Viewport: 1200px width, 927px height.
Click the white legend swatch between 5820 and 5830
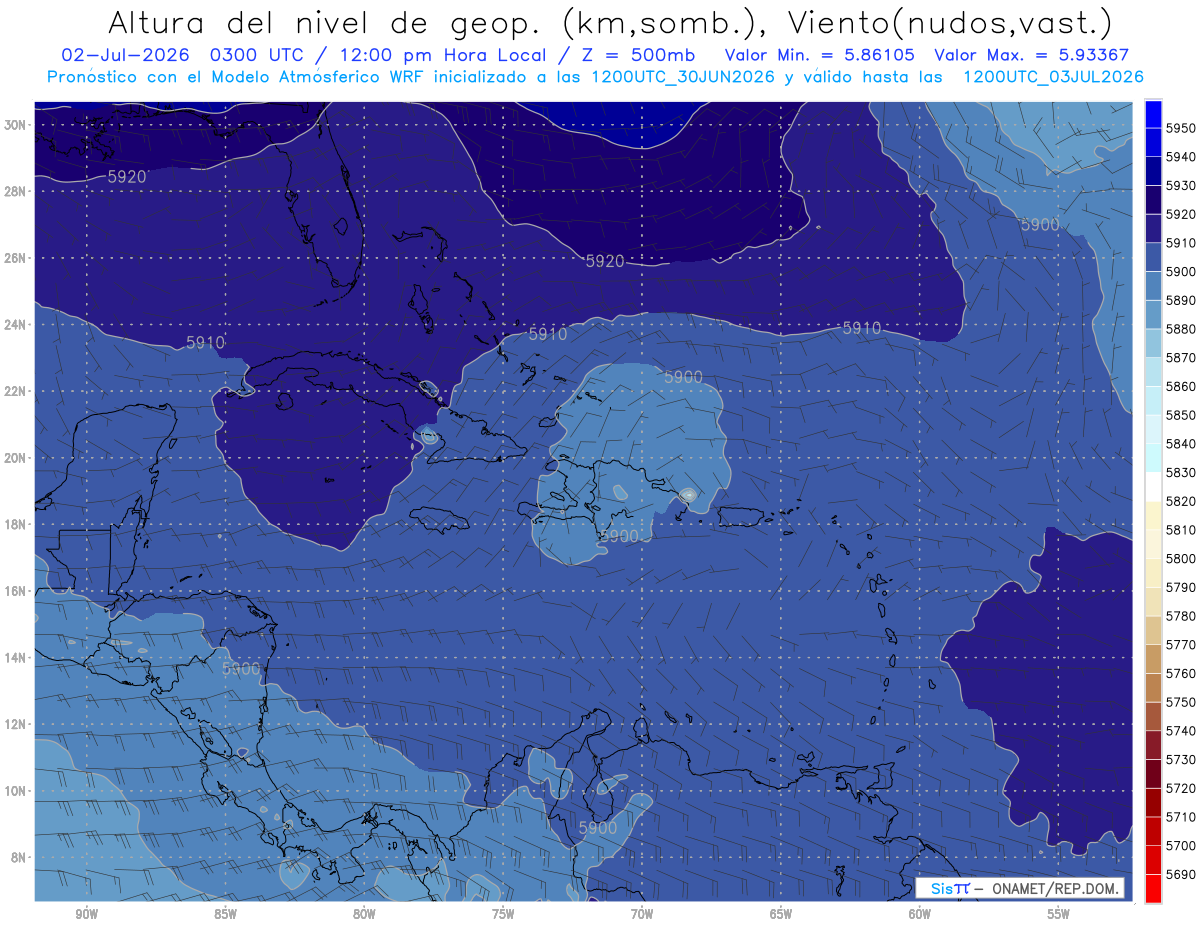pos(1153,487)
